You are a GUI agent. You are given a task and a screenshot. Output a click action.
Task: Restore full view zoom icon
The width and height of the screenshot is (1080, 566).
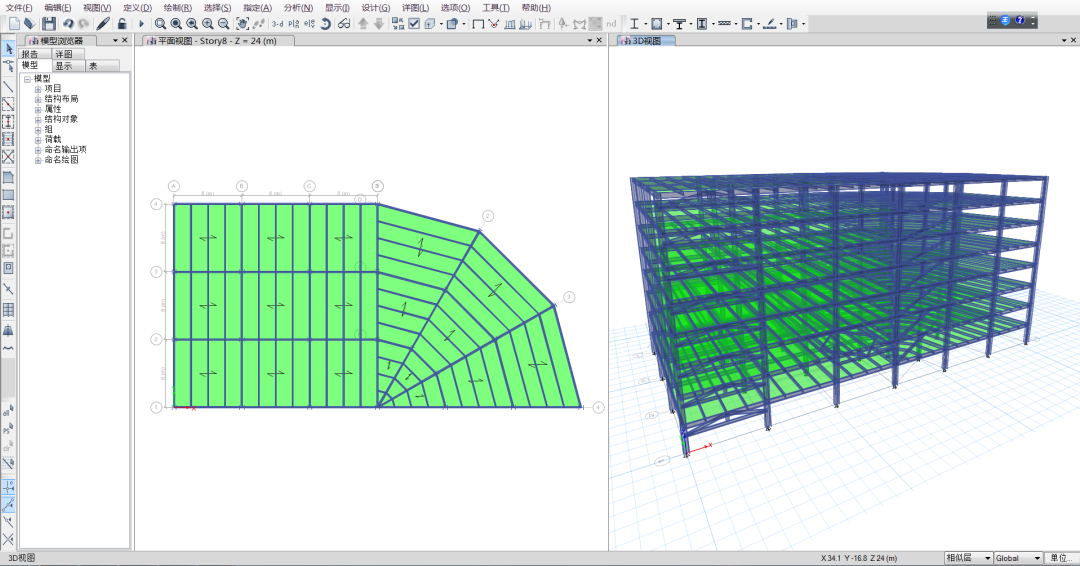176,23
